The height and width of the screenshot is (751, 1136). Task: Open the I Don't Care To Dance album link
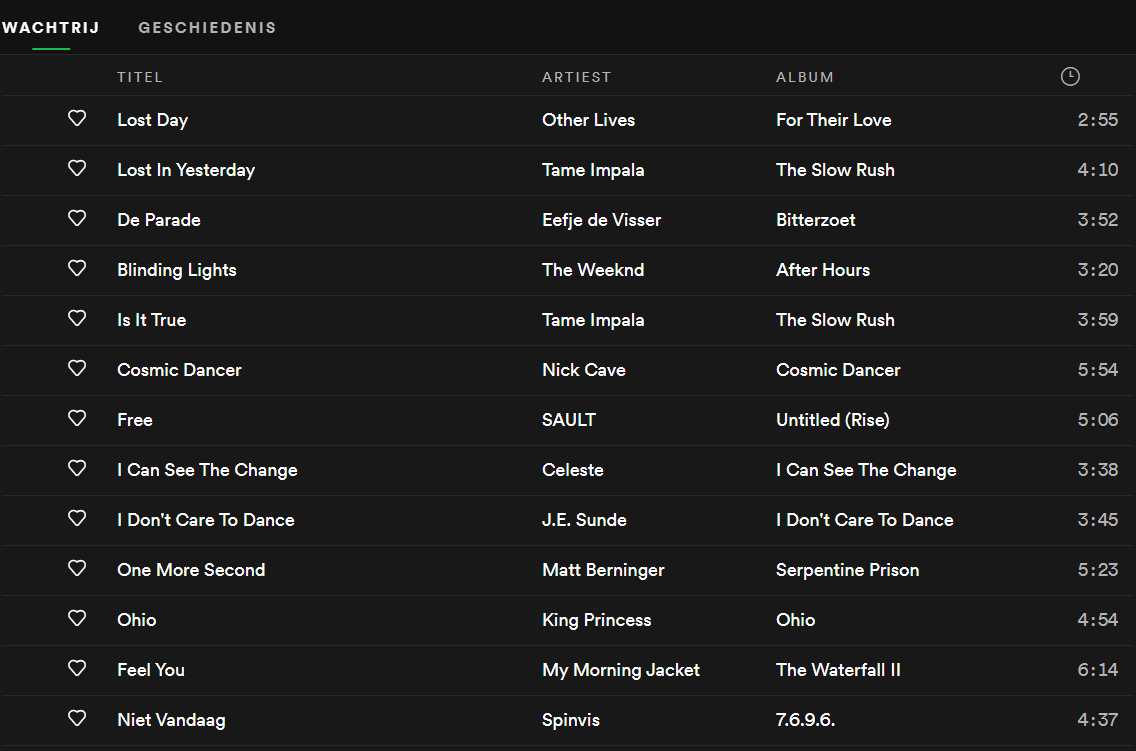(x=864, y=520)
